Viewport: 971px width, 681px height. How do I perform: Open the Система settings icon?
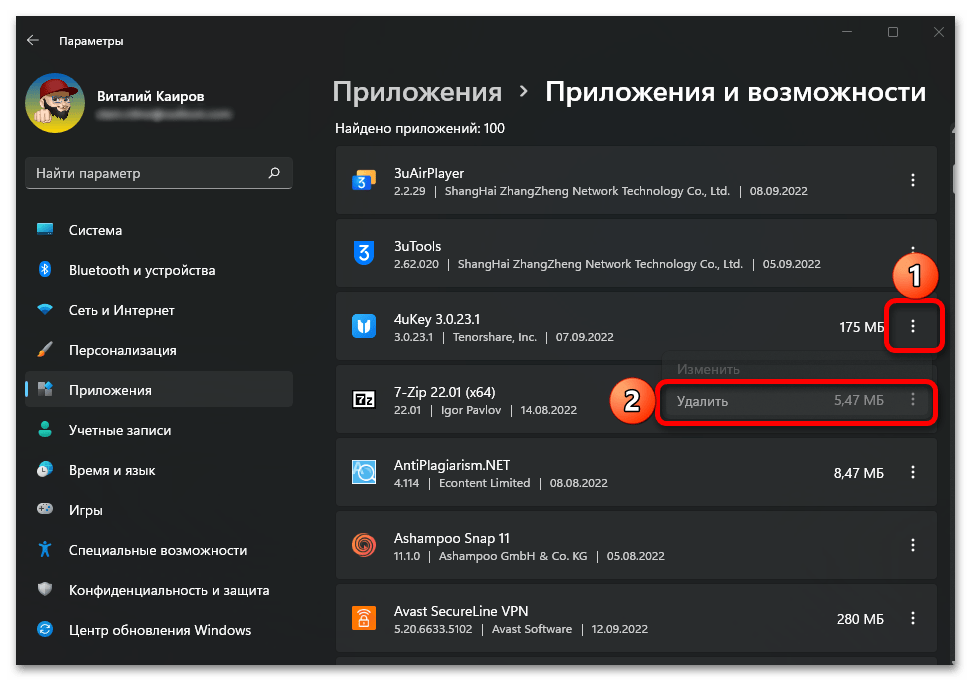45,230
